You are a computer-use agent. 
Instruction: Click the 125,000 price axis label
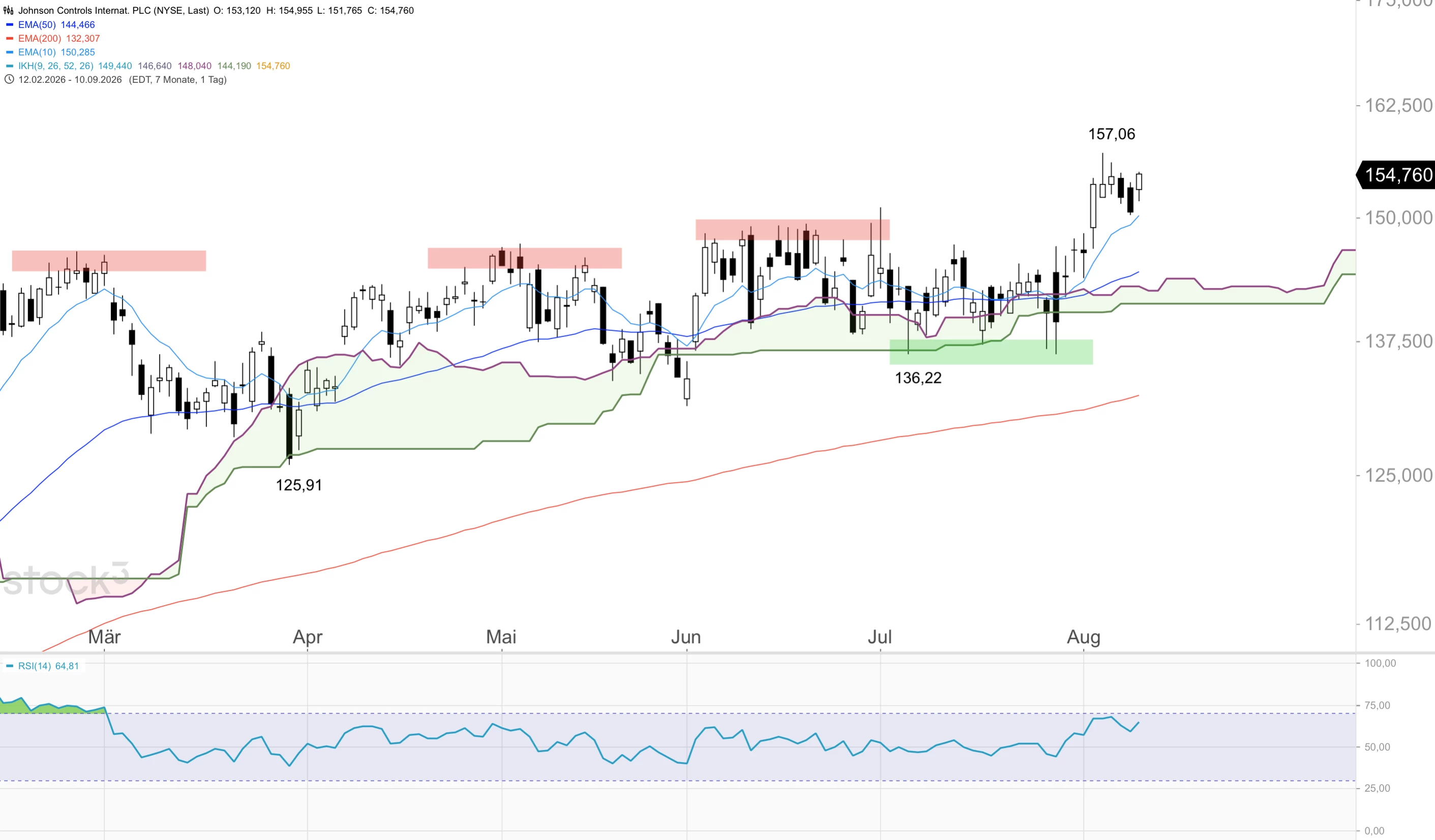(x=1398, y=475)
